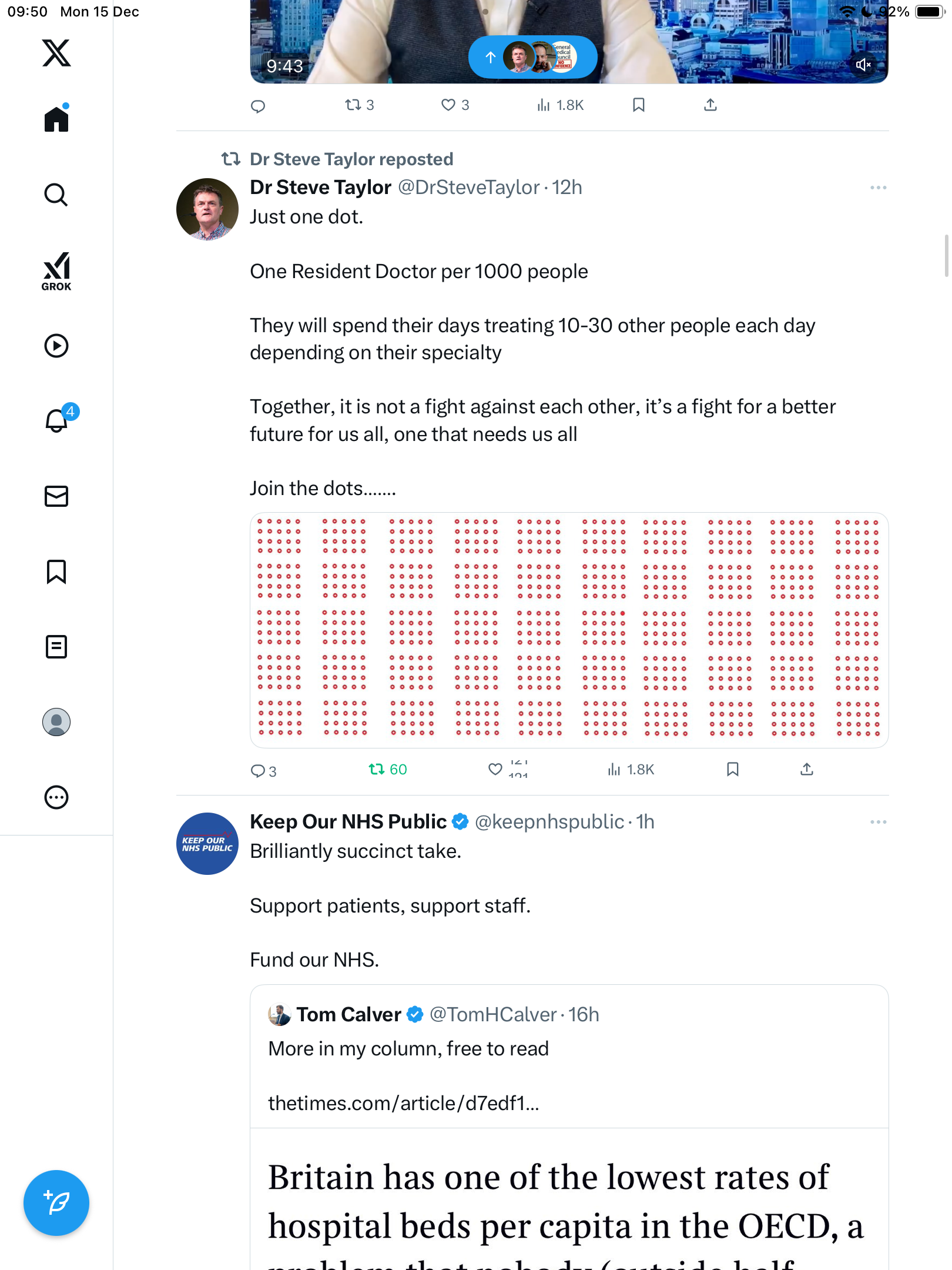
Task: Unmute the video with the speaker icon
Action: coord(863,65)
